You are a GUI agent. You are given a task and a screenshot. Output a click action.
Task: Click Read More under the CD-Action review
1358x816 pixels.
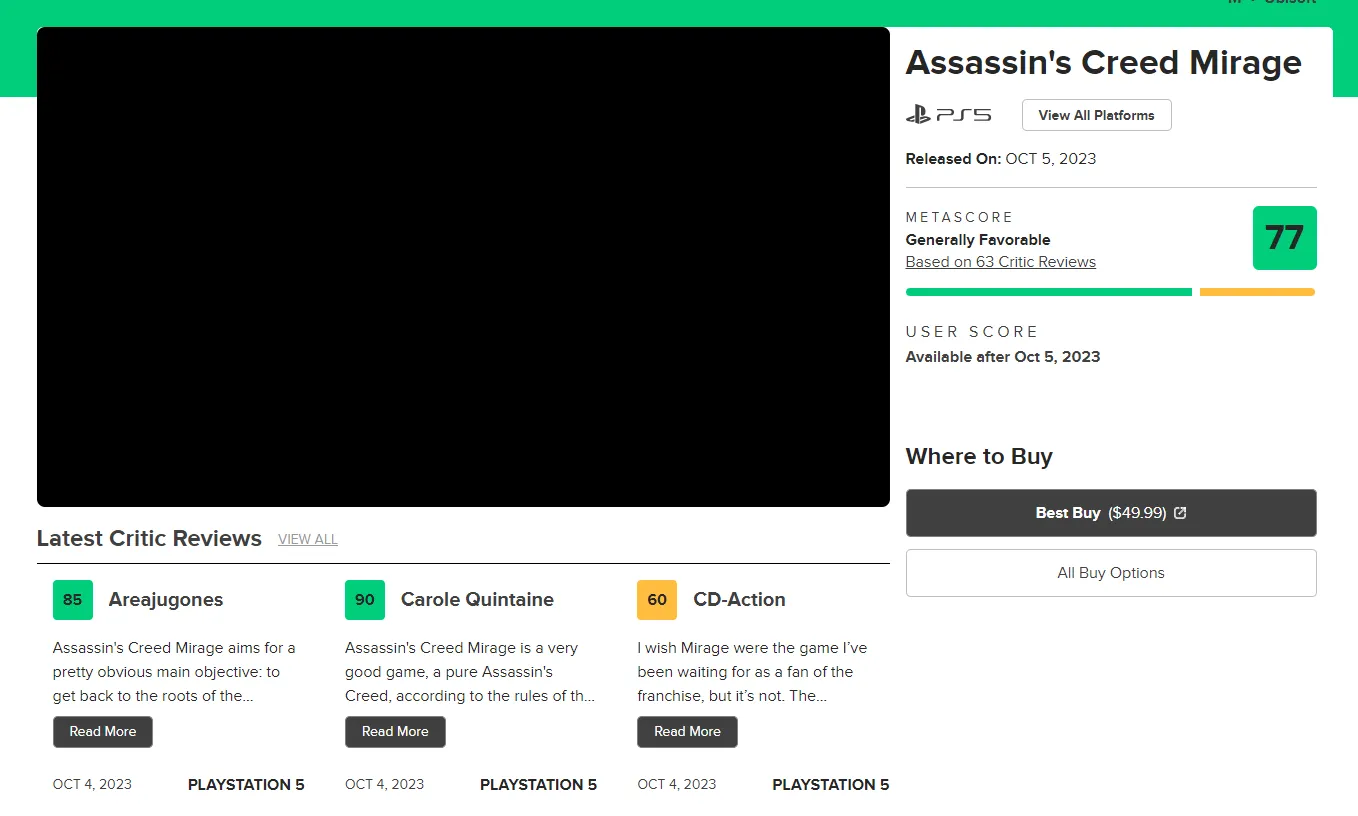point(687,732)
